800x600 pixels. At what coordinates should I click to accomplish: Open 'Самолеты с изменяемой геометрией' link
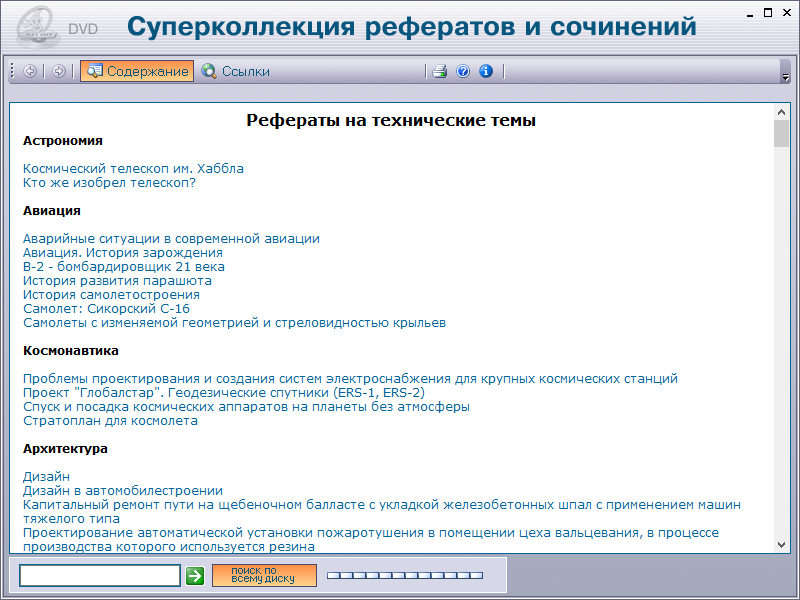234,322
